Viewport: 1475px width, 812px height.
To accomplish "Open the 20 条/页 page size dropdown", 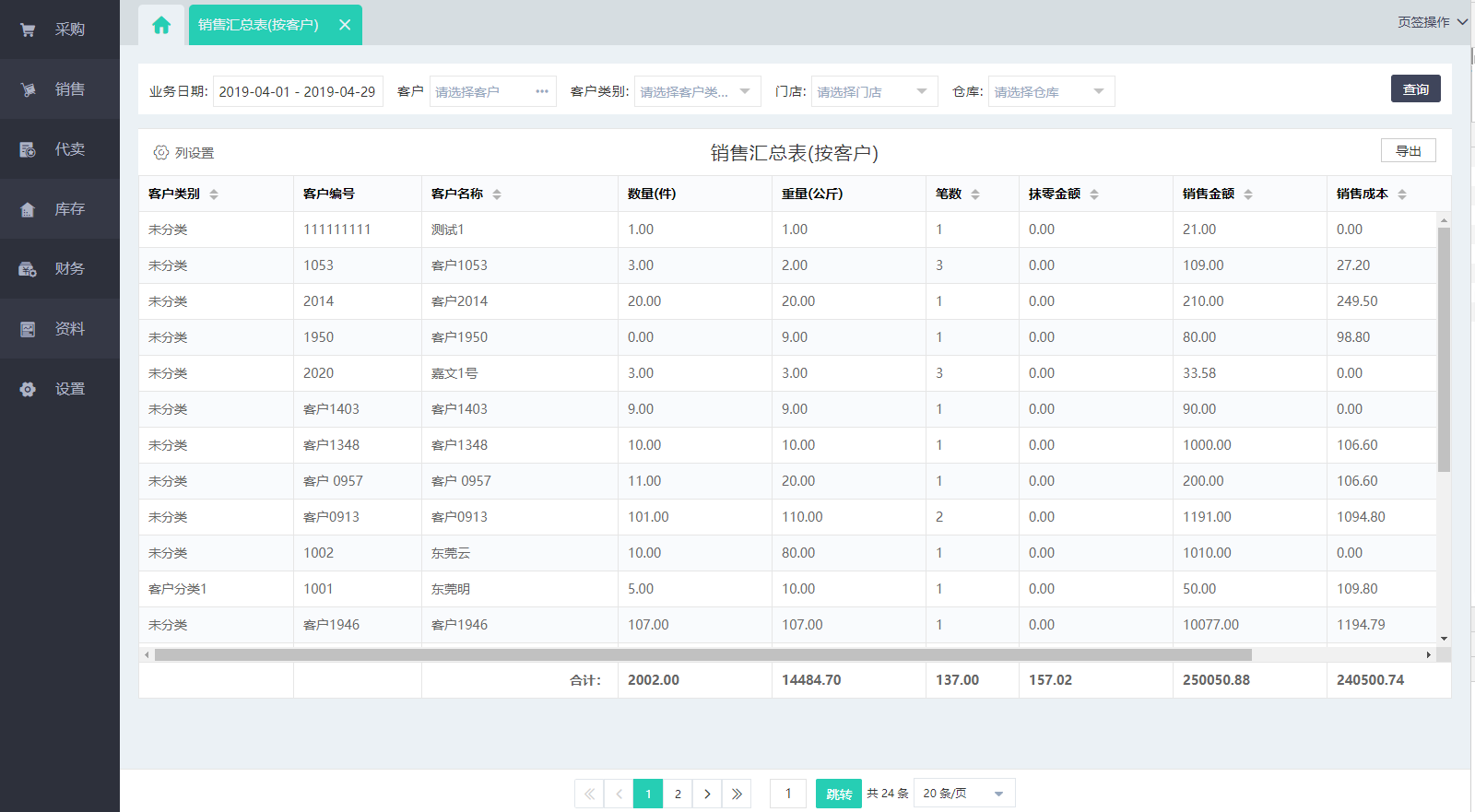I will pyautogui.click(x=964, y=794).
